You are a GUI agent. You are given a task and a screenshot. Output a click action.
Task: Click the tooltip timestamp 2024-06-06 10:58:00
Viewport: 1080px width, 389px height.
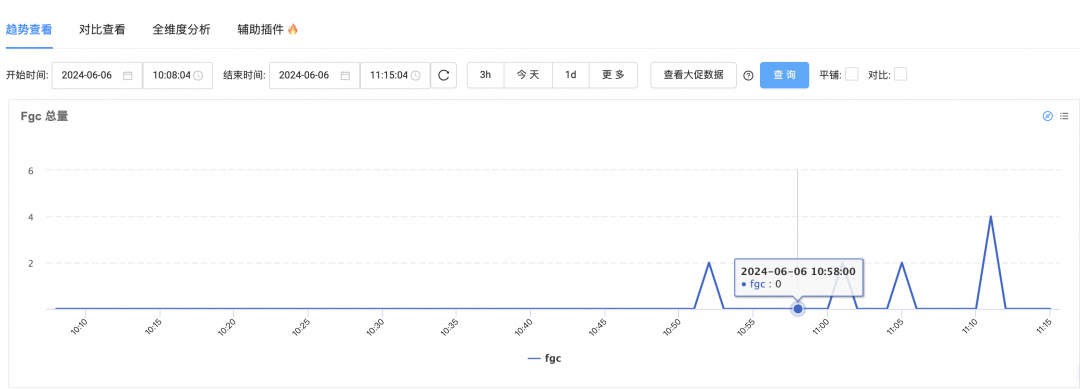[x=798, y=271]
